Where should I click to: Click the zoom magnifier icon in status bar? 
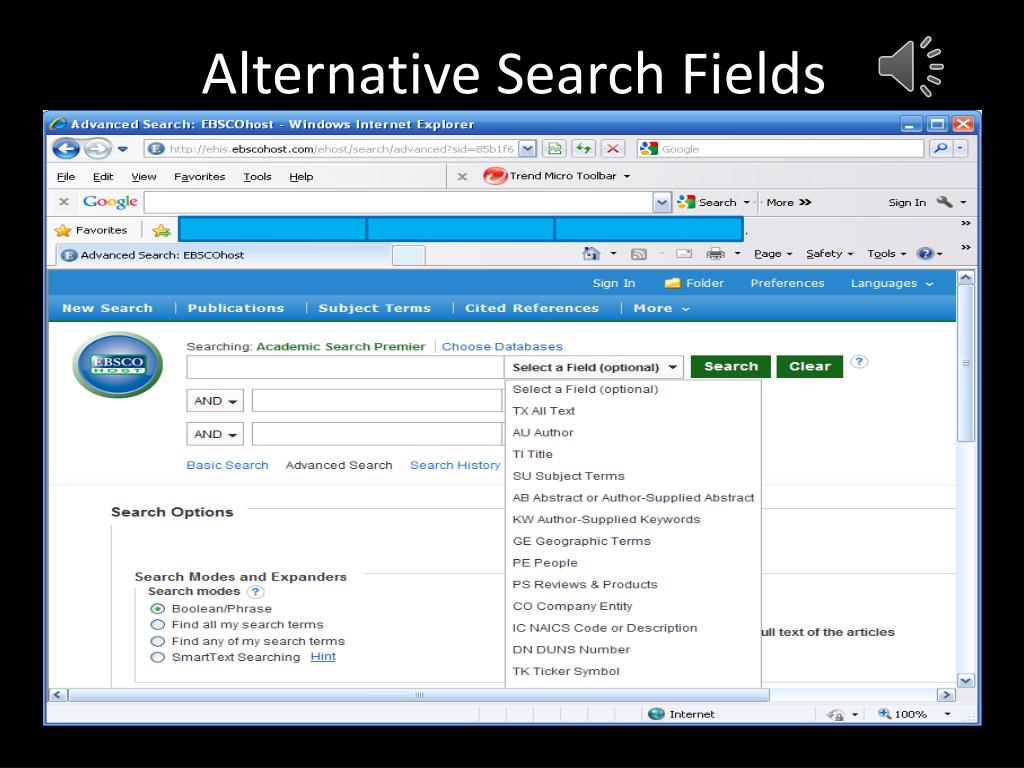coord(885,714)
